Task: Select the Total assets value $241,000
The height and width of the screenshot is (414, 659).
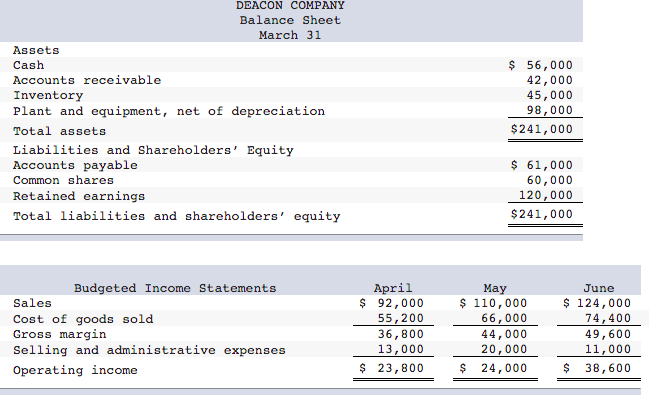Action: point(542,129)
